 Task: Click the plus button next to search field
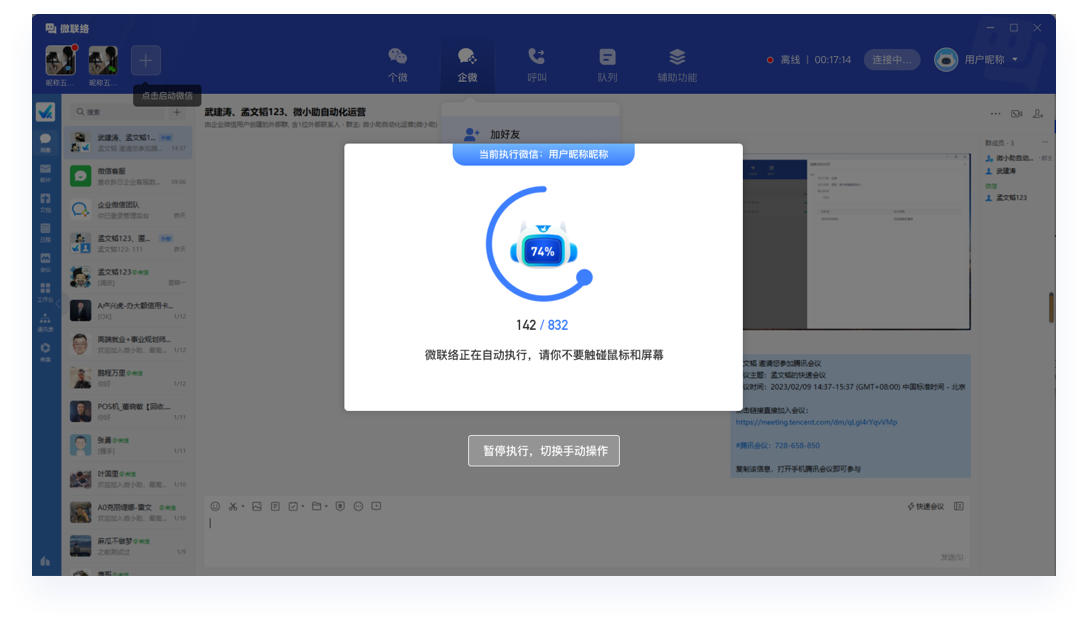point(177,112)
